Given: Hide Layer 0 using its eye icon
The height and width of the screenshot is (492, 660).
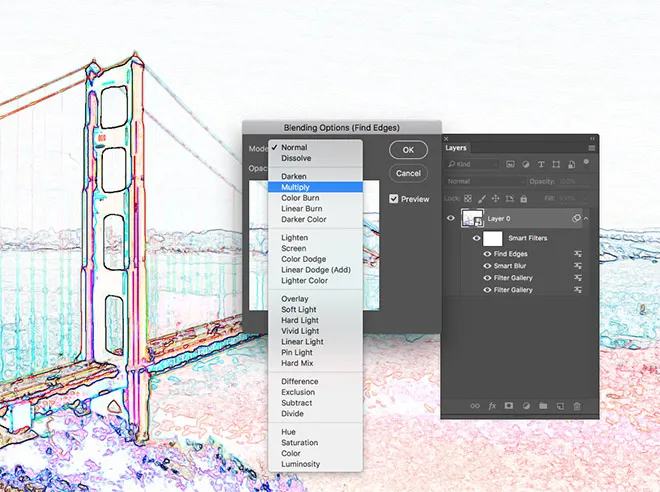Looking at the screenshot, I should click(451, 218).
